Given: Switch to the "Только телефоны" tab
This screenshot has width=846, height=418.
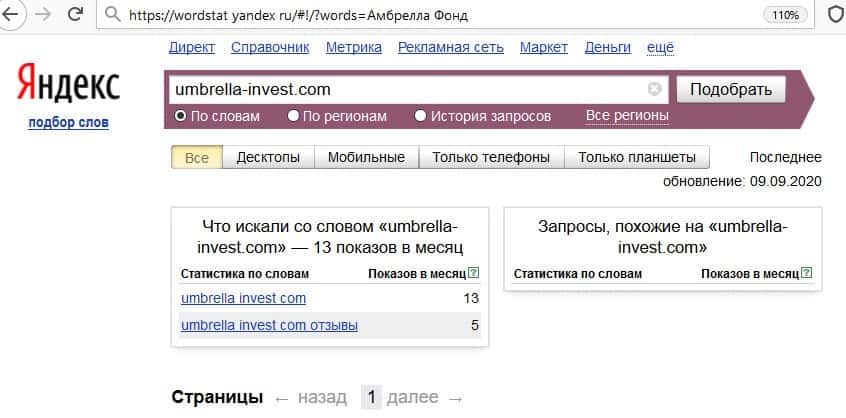Looking at the screenshot, I should pyautogui.click(x=491, y=157).
